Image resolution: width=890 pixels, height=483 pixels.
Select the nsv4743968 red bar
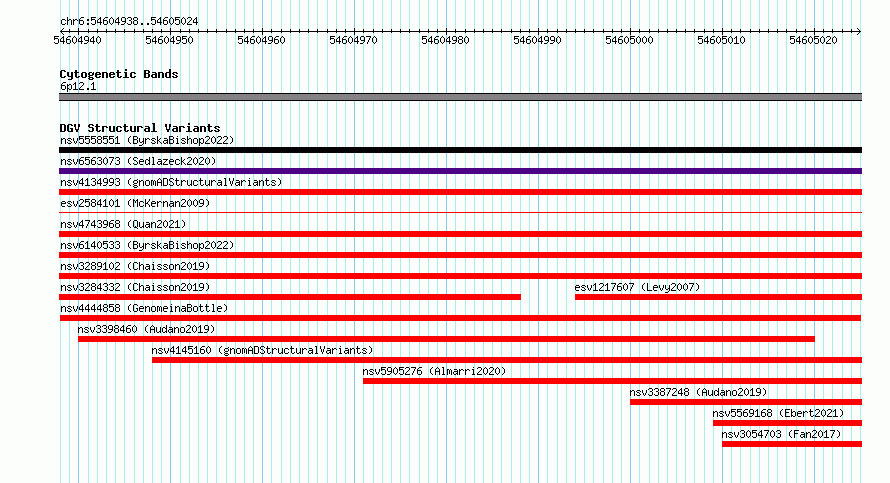tap(460, 234)
